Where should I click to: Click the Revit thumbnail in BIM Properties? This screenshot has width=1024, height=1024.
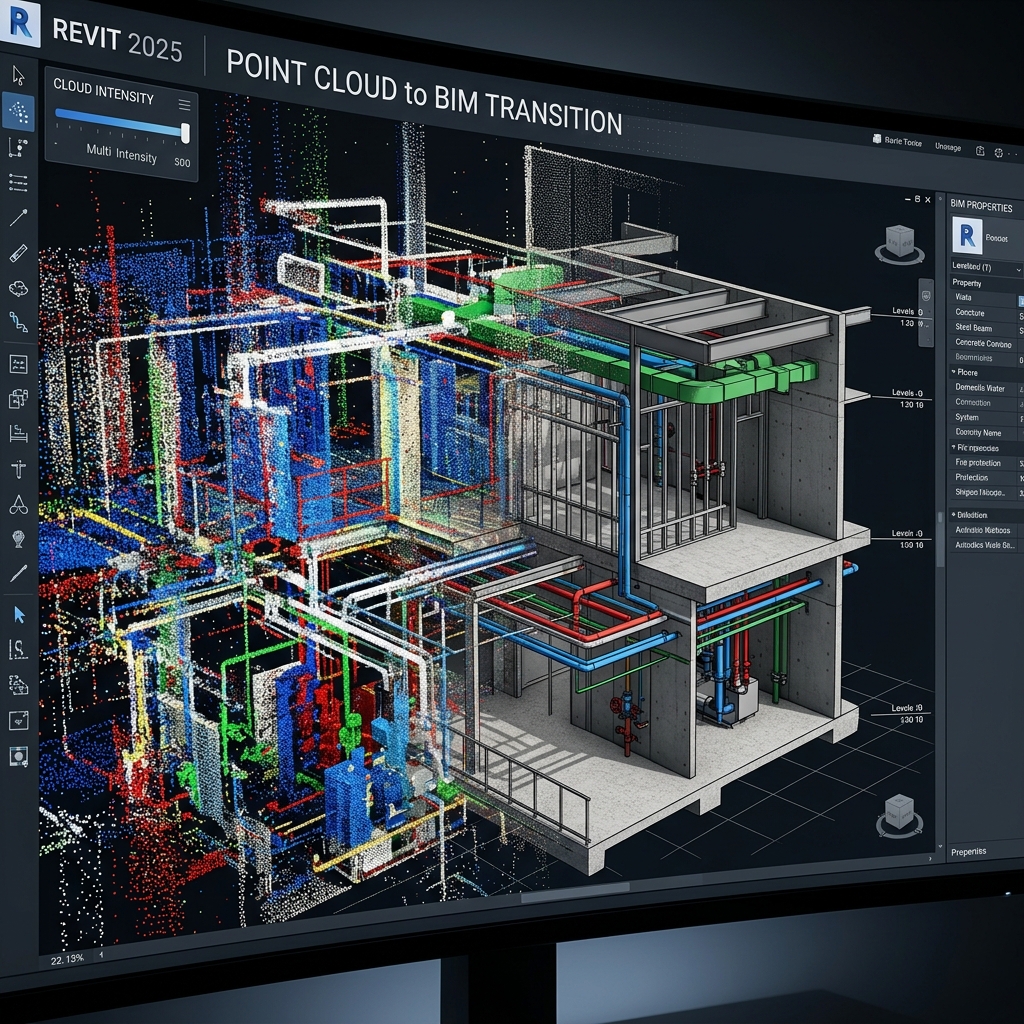[967, 235]
